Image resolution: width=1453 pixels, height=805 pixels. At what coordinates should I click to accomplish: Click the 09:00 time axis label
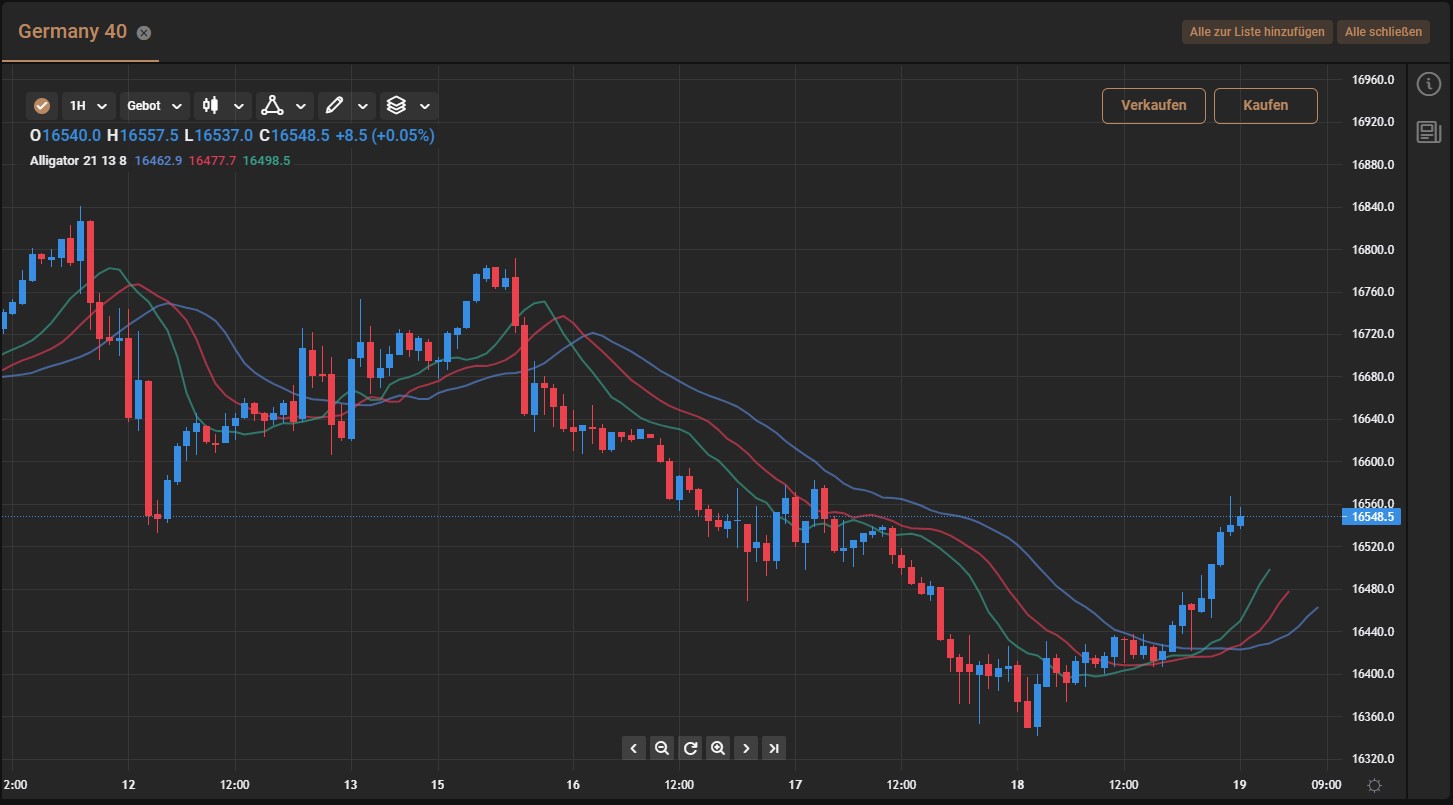1326,785
